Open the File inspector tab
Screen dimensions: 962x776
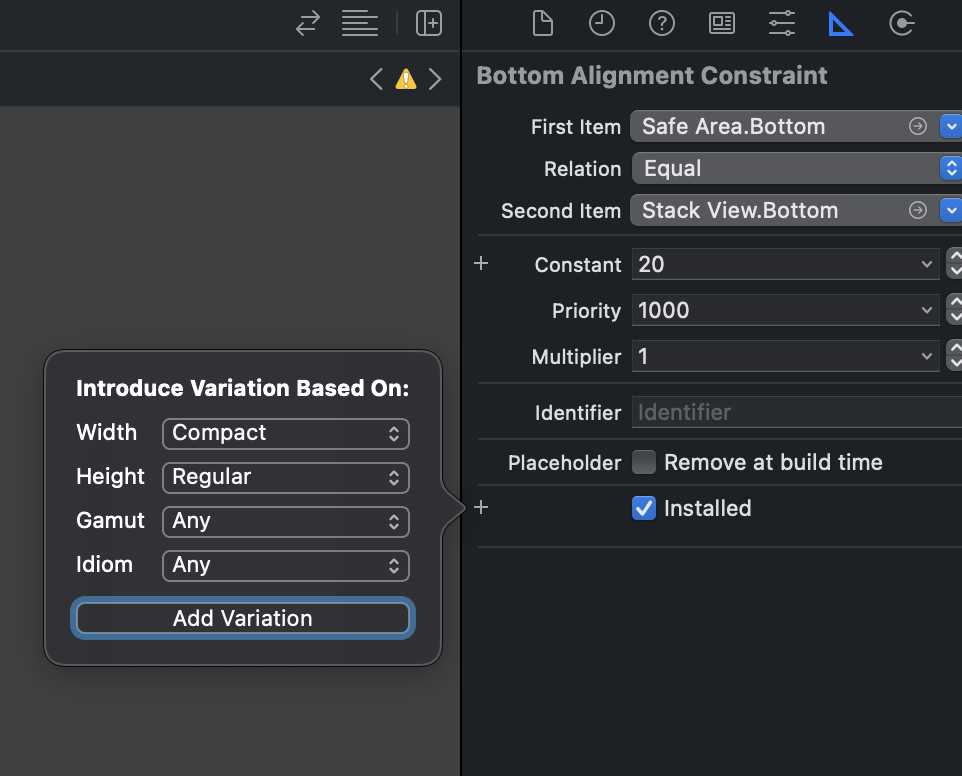[542, 23]
